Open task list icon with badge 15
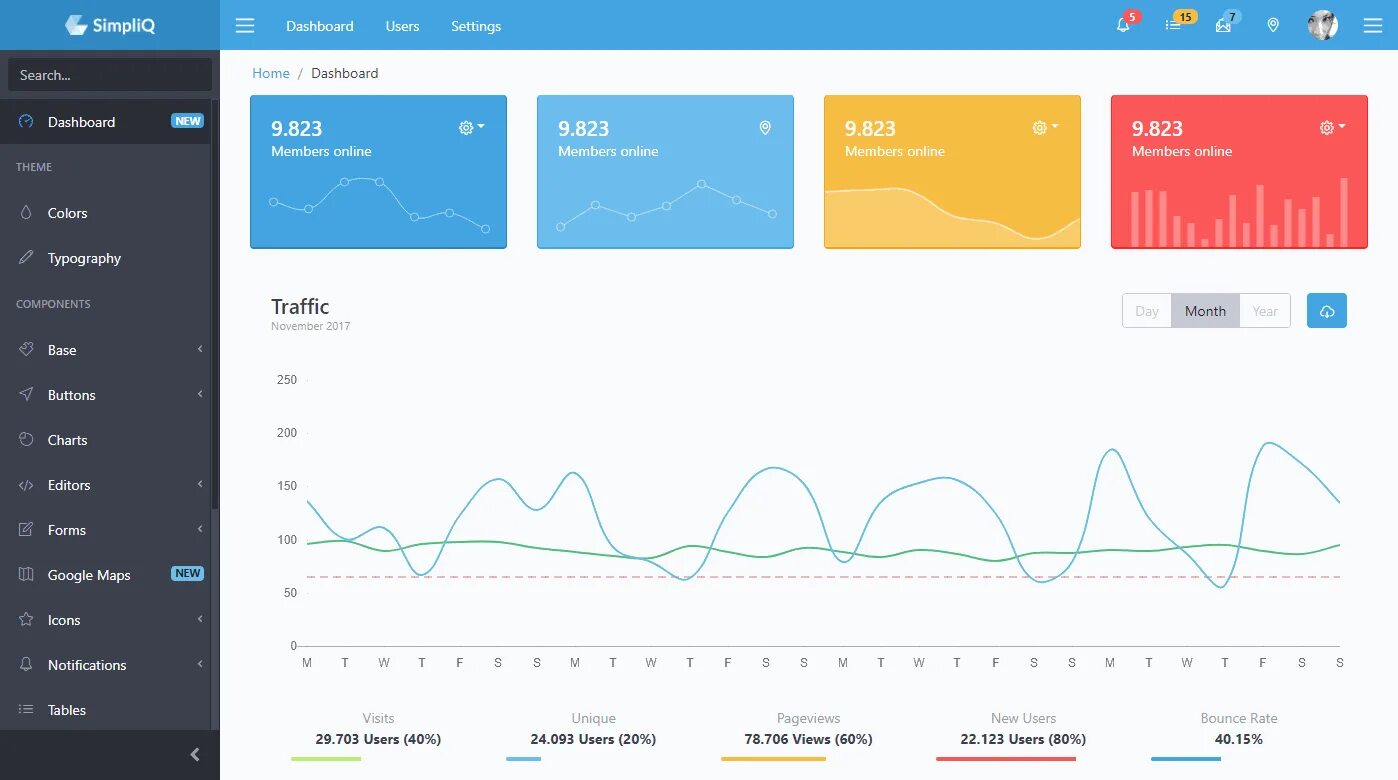The image size is (1398, 780). tap(1173, 26)
